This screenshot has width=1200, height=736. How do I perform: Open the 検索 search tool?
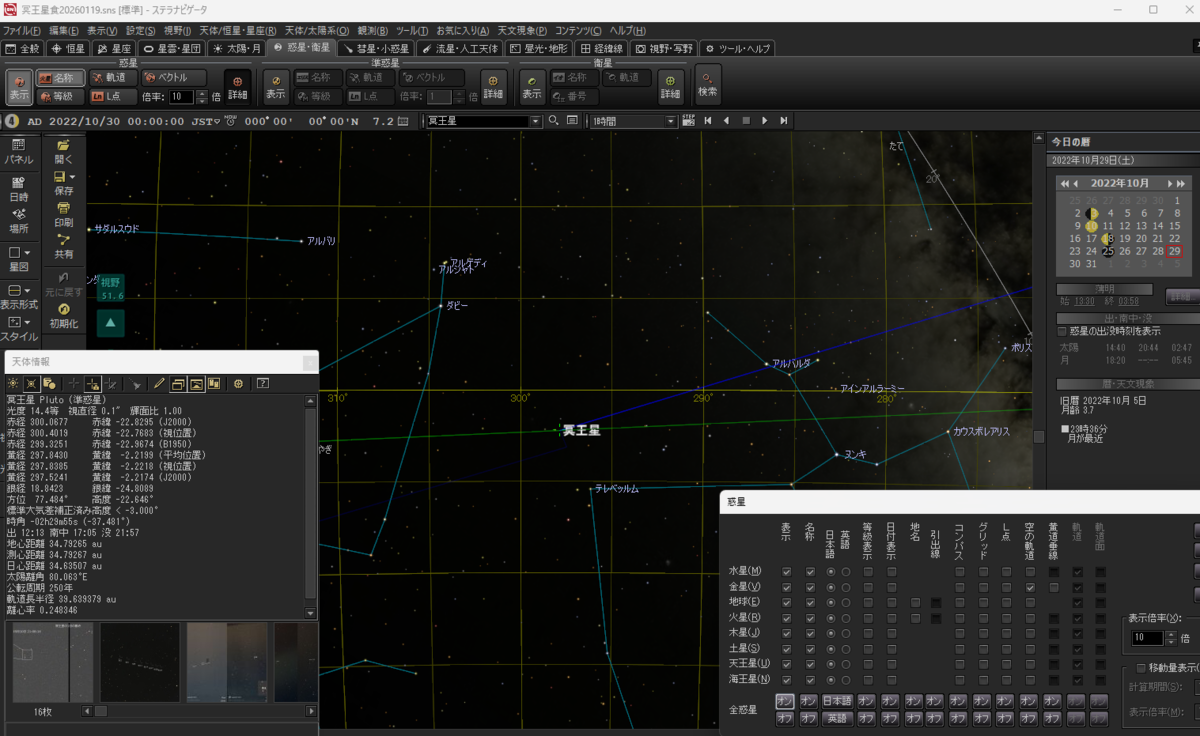click(x=708, y=85)
